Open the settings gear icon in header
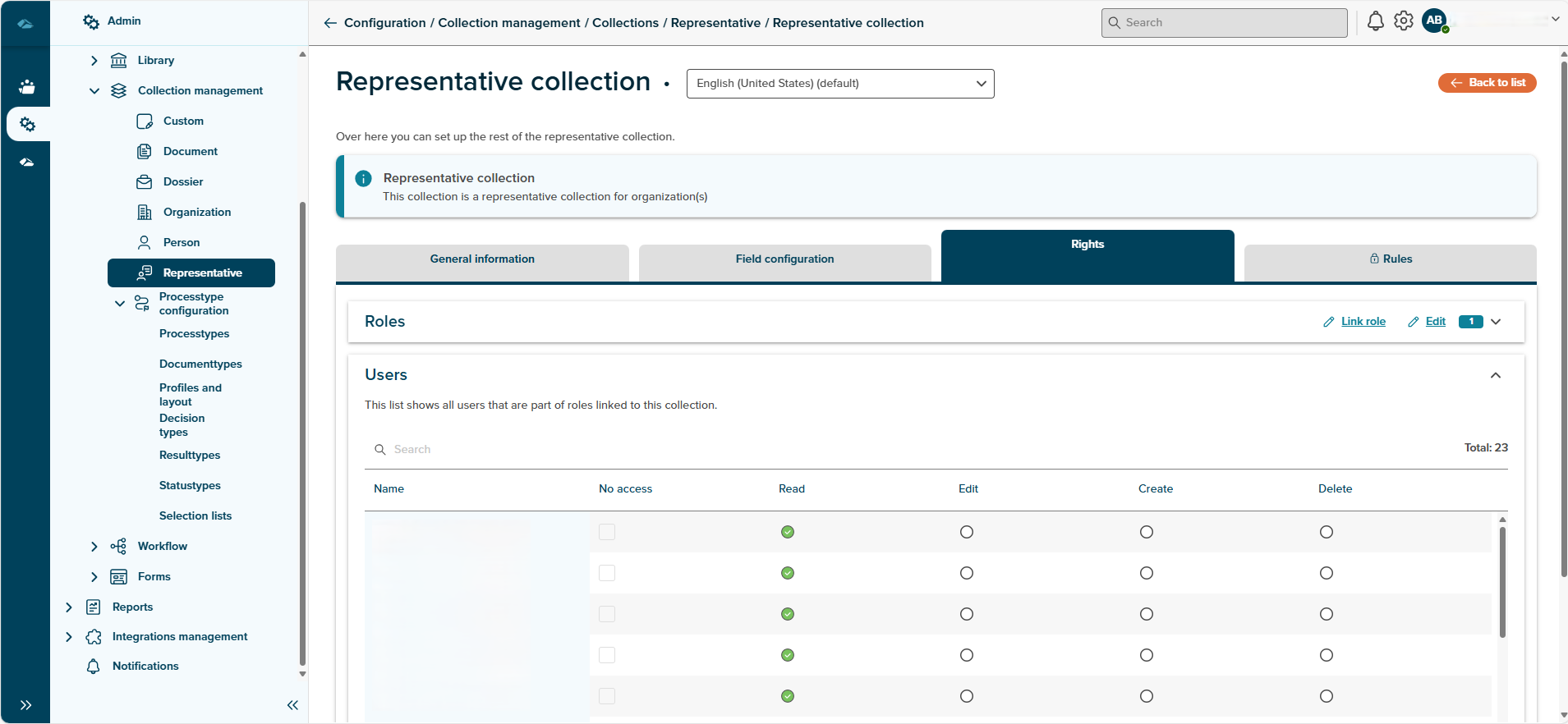 pyautogui.click(x=1404, y=21)
